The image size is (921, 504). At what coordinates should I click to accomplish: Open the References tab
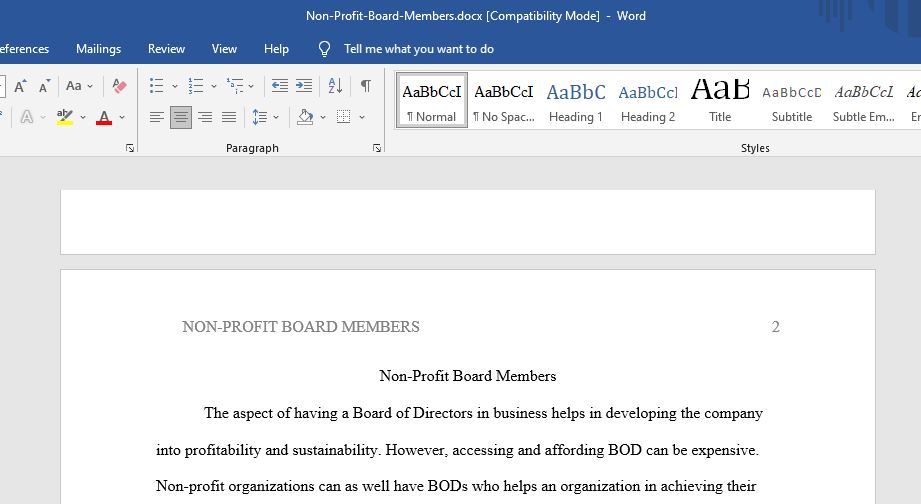click(23, 49)
